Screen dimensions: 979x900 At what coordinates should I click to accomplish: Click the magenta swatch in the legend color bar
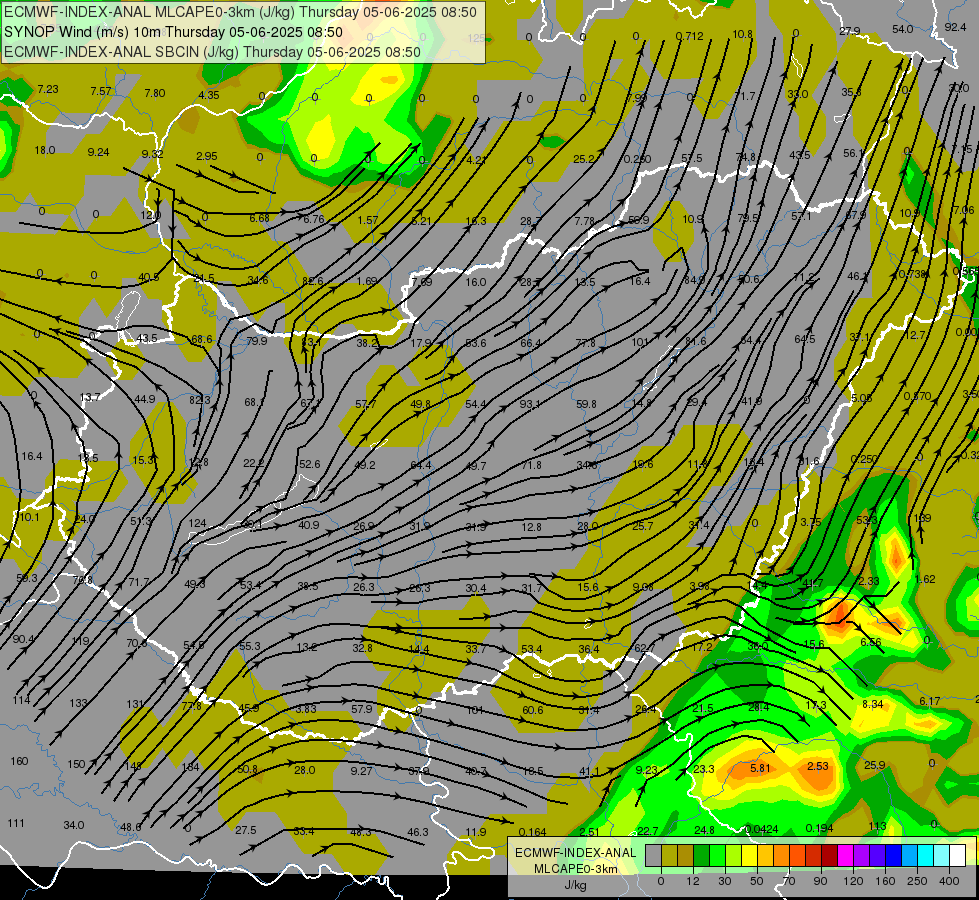click(x=845, y=855)
